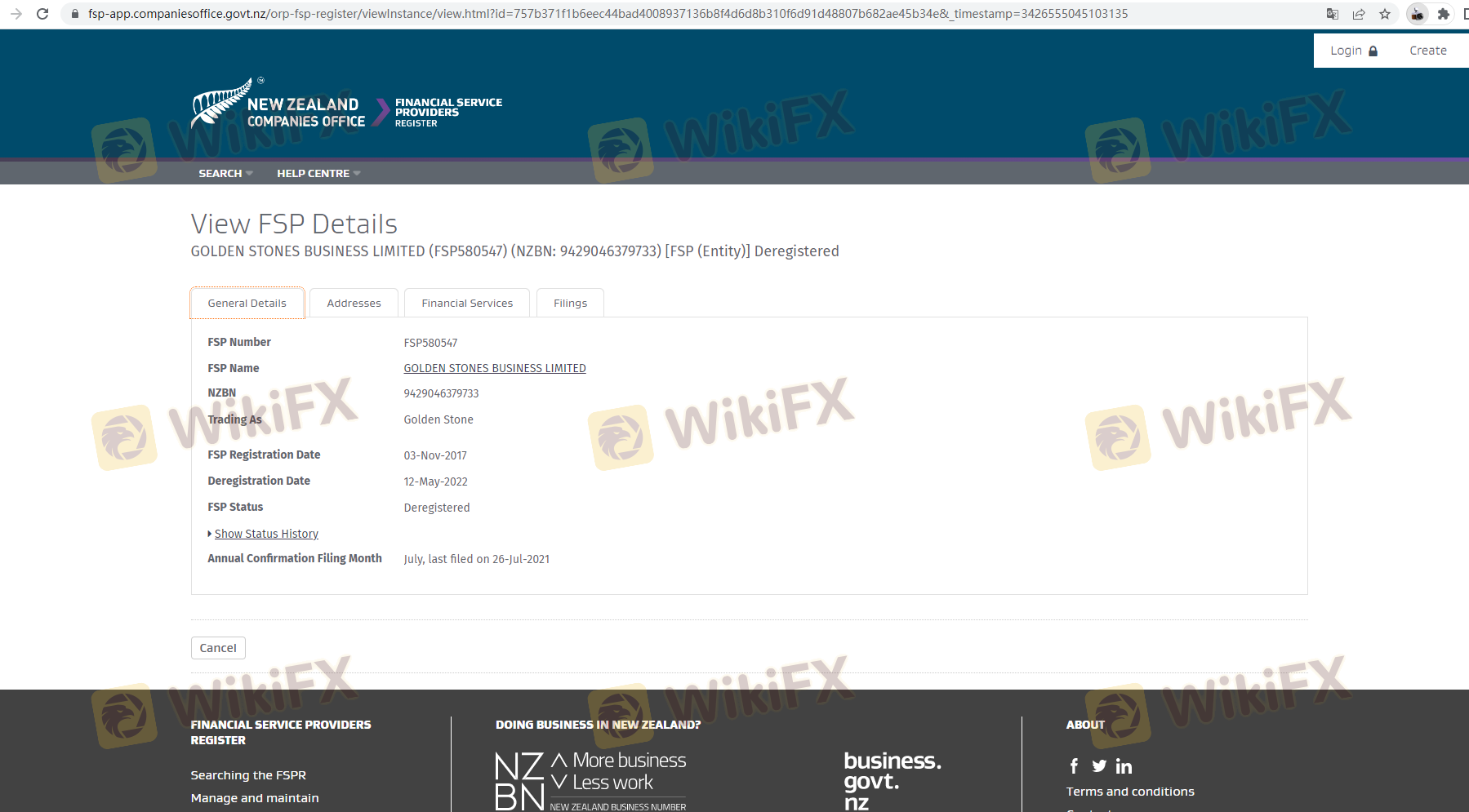This screenshot has height=812, width=1469.
Task: Open the LinkedIn icon in the footer
Action: click(1124, 766)
